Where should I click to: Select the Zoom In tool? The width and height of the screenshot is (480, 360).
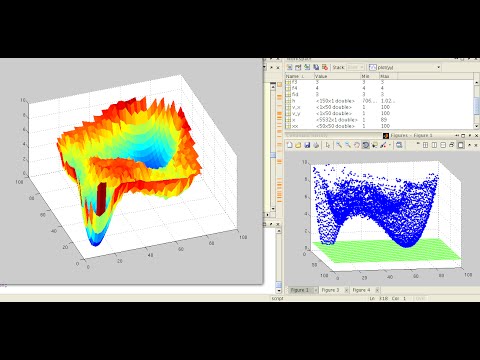339,145
